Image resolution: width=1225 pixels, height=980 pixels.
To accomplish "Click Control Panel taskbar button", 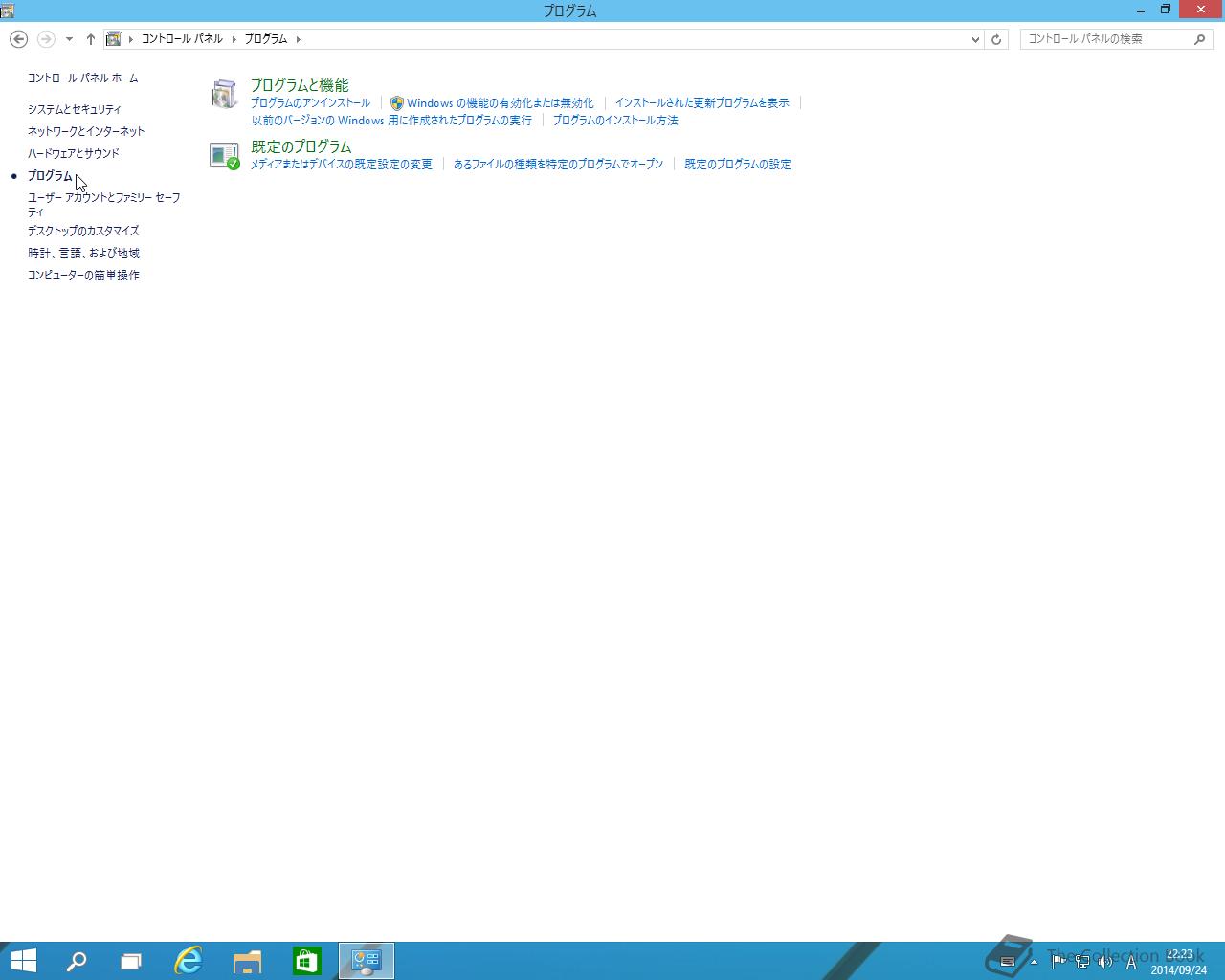I will tap(367, 961).
